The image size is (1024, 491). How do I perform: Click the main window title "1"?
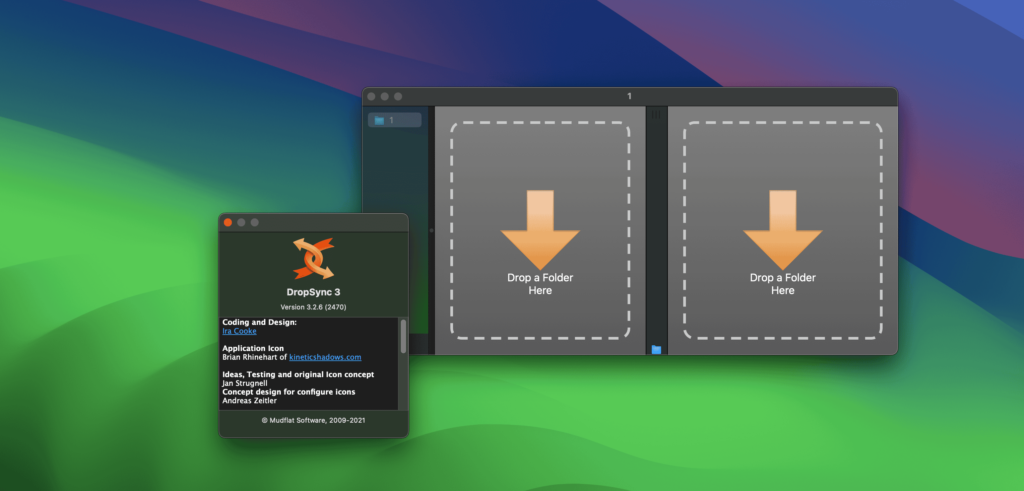pyautogui.click(x=630, y=96)
